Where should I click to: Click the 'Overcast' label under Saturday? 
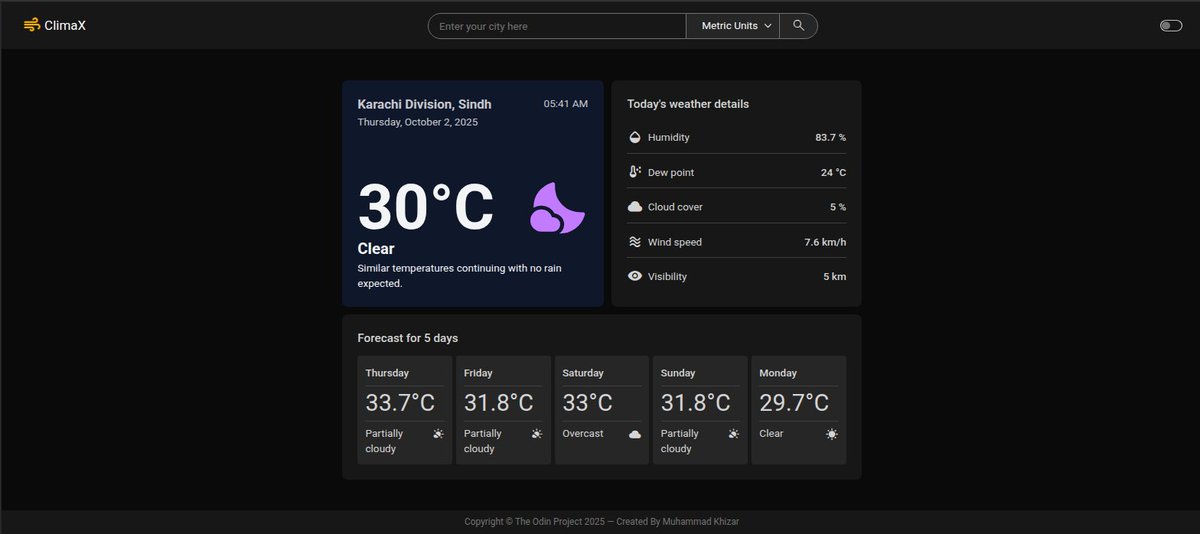coord(583,434)
